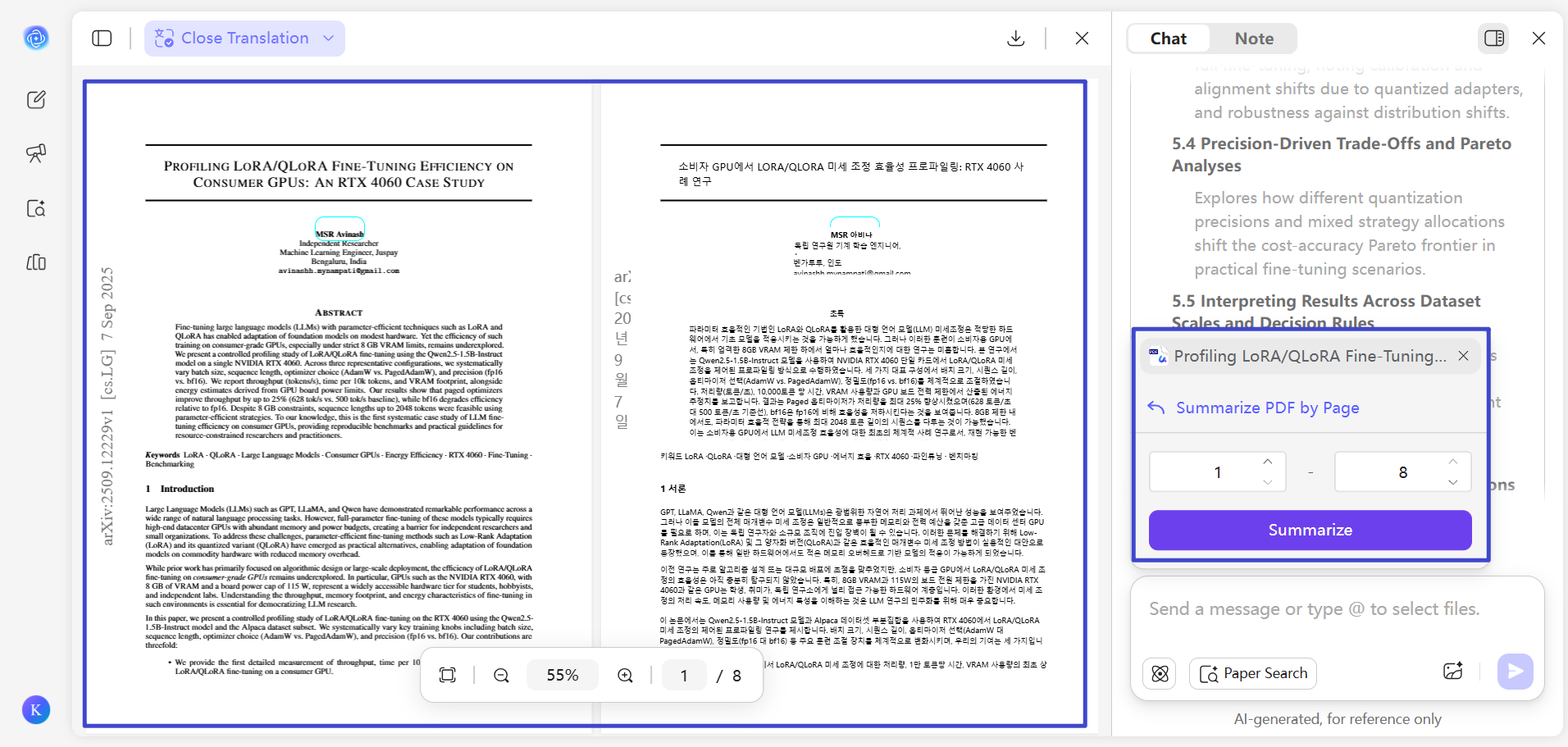Click the end page field showing 8
Viewport: 1568px width, 747px height.
(1402, 472)
